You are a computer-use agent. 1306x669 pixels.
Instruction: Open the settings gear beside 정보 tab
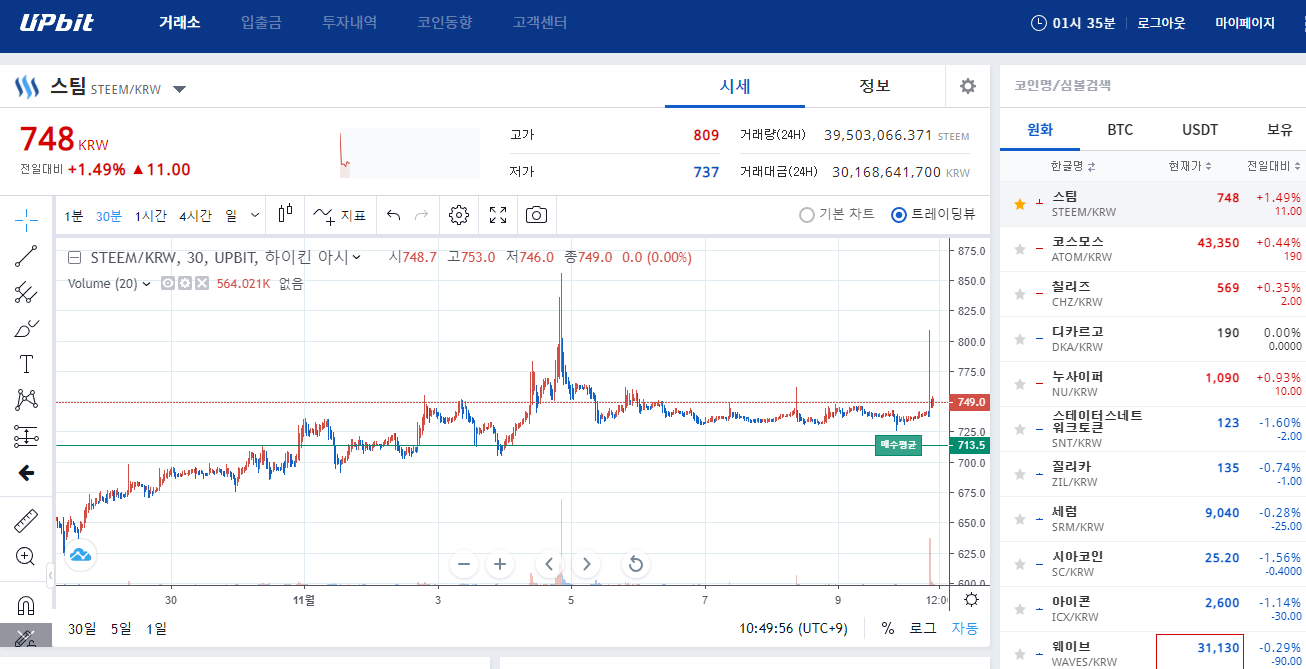pyautogui.click(x=967, y=86)
